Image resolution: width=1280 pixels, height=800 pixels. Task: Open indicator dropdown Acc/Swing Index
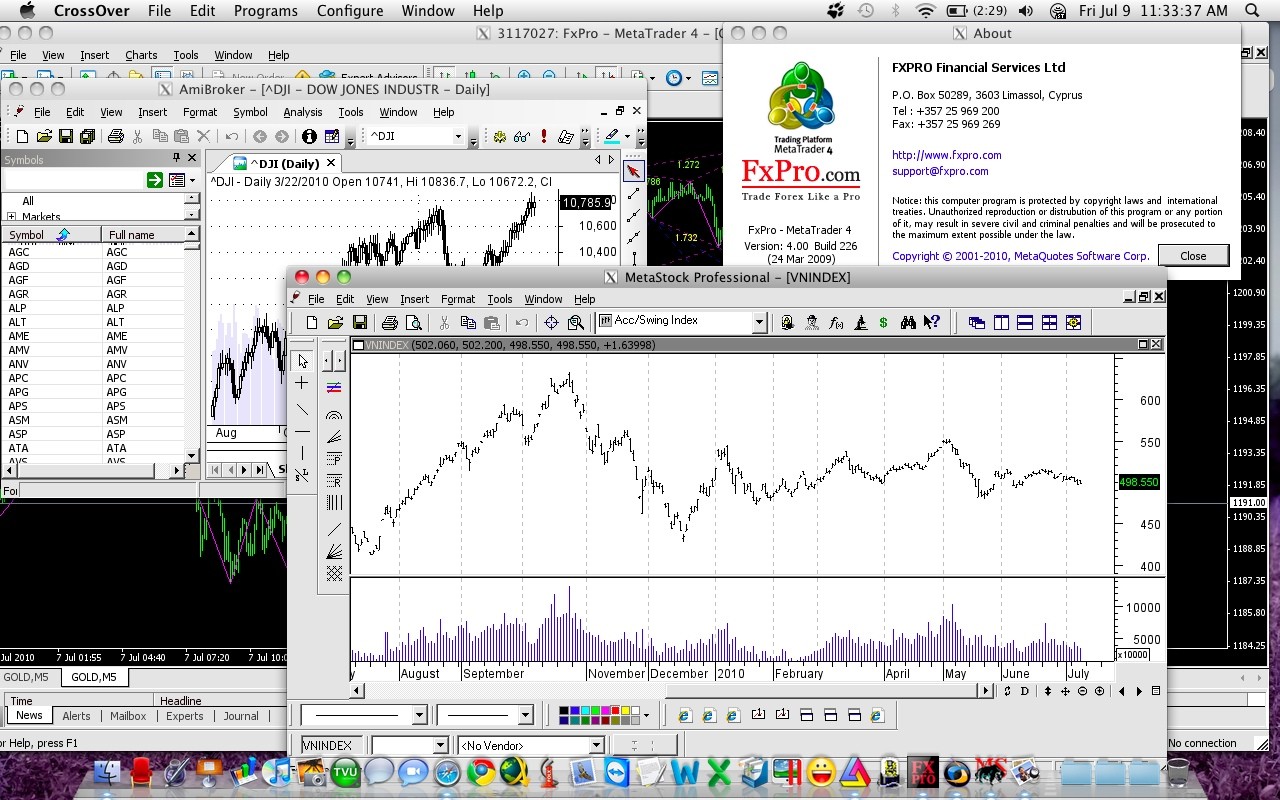[759, 322]
